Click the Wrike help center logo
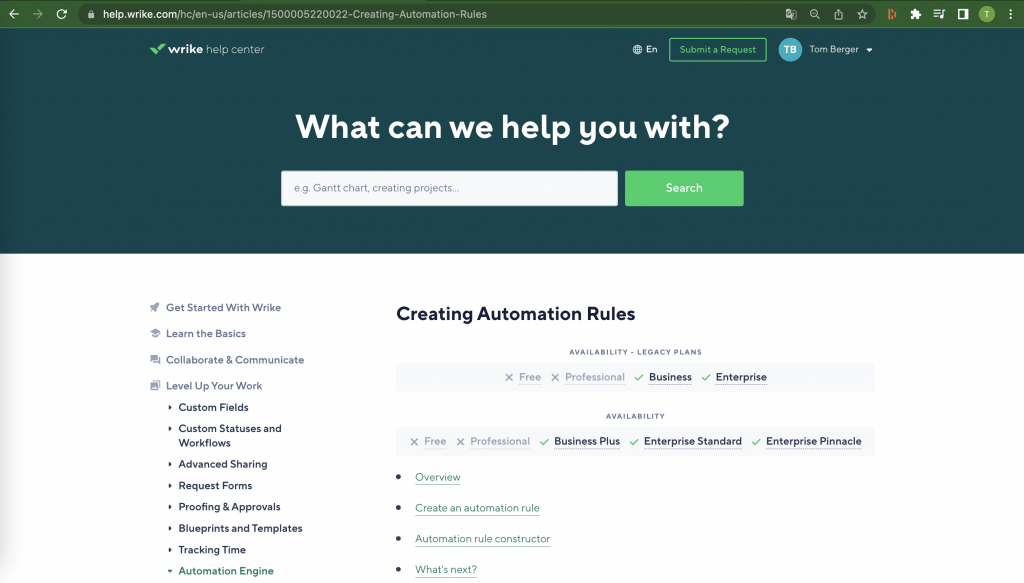1024x583 pixels. point(207,49)
